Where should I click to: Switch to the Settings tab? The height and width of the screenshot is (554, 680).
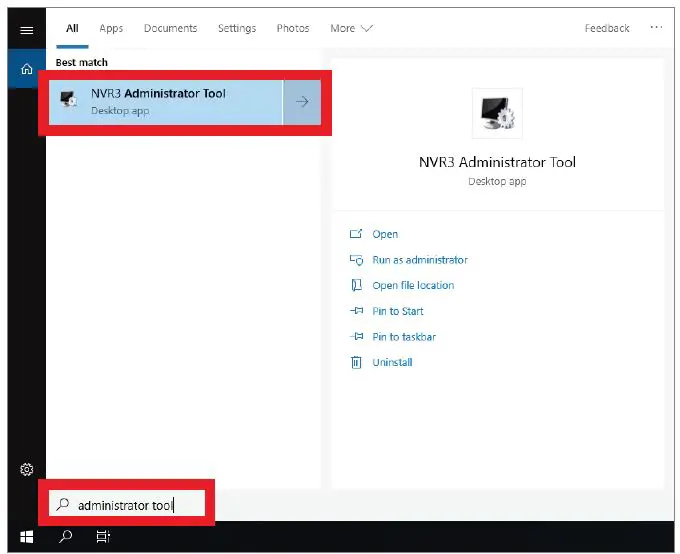237,28
